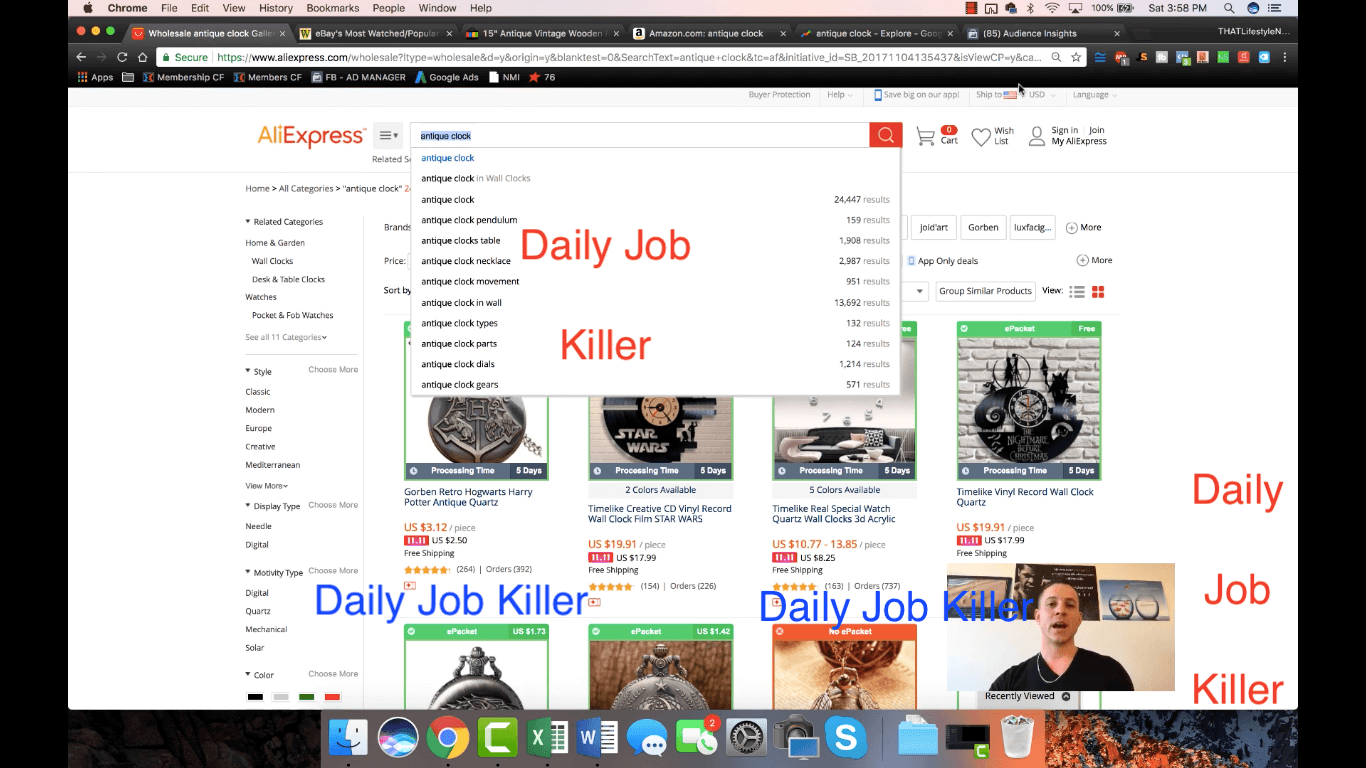Open the Language dropdown
The height and width of the screenshot is (768, 1366).
click(x=1094, y=95)
